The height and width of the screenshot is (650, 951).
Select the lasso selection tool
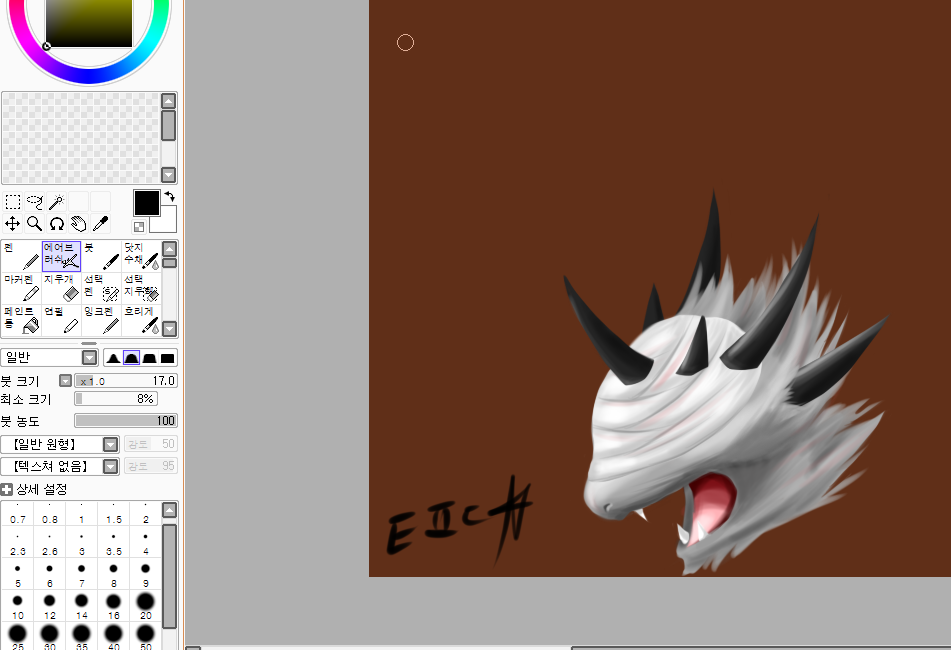click(x=35, y=201)
